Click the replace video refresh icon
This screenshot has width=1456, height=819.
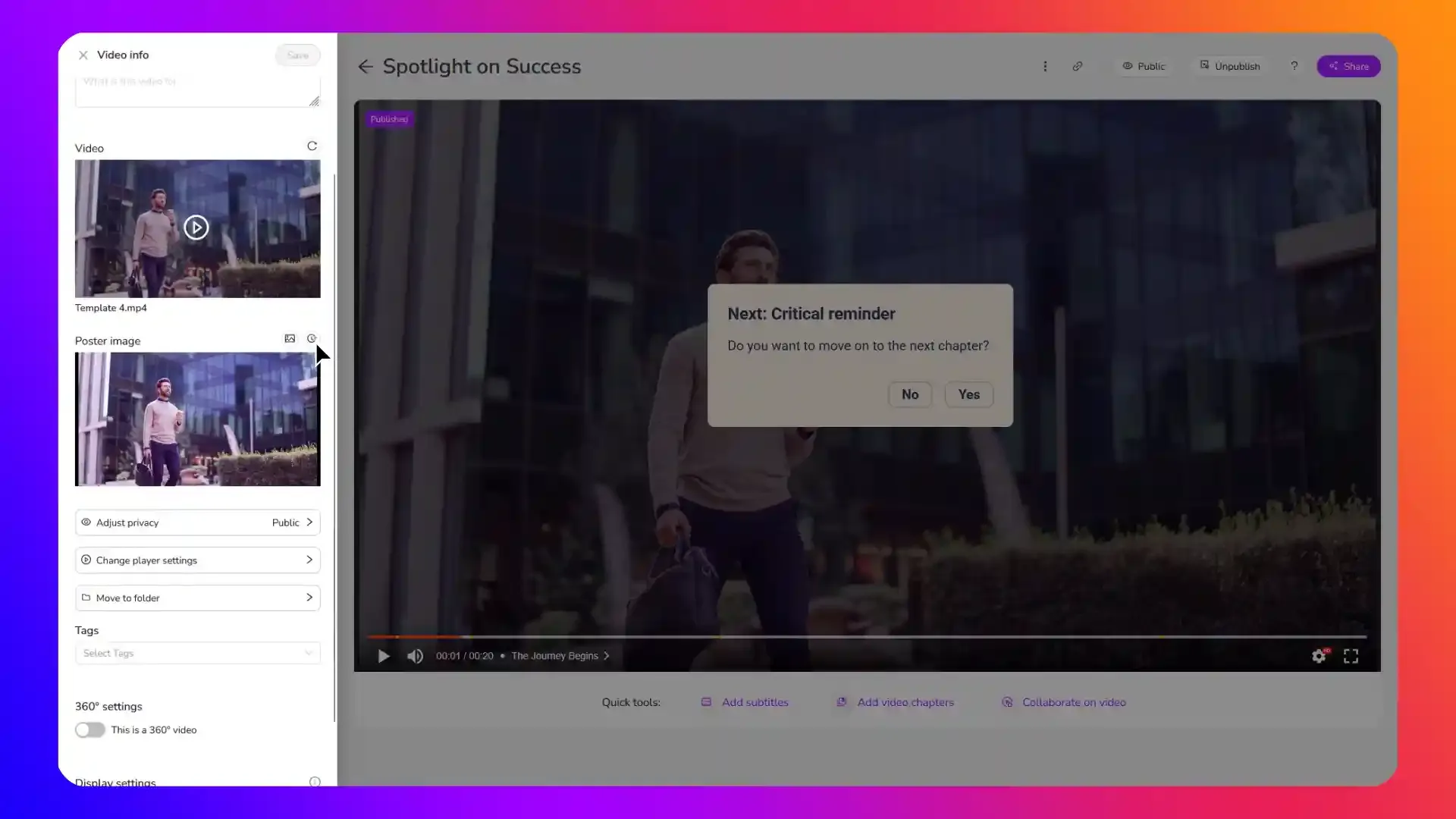click(x=312, y=146)
